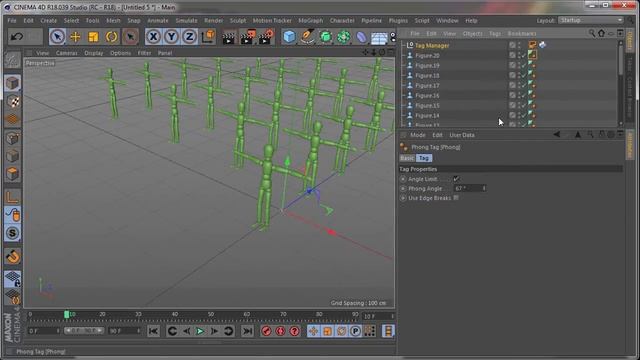Open the Layout dropdown
The width and height of the screenshot is (640, 360).
tap(591, 20)
